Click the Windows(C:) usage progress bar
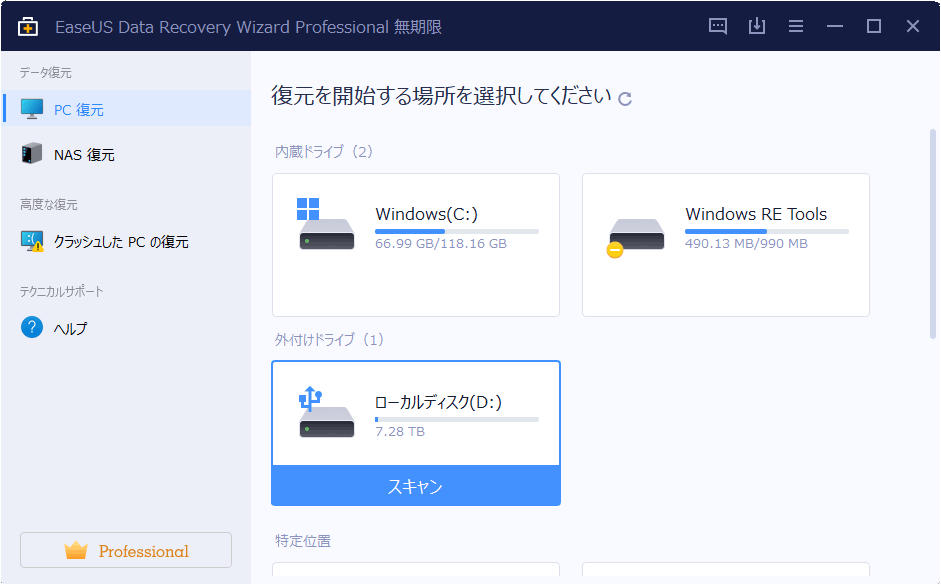This screenshot has width=941, height=585. click(x=457, y=232)
